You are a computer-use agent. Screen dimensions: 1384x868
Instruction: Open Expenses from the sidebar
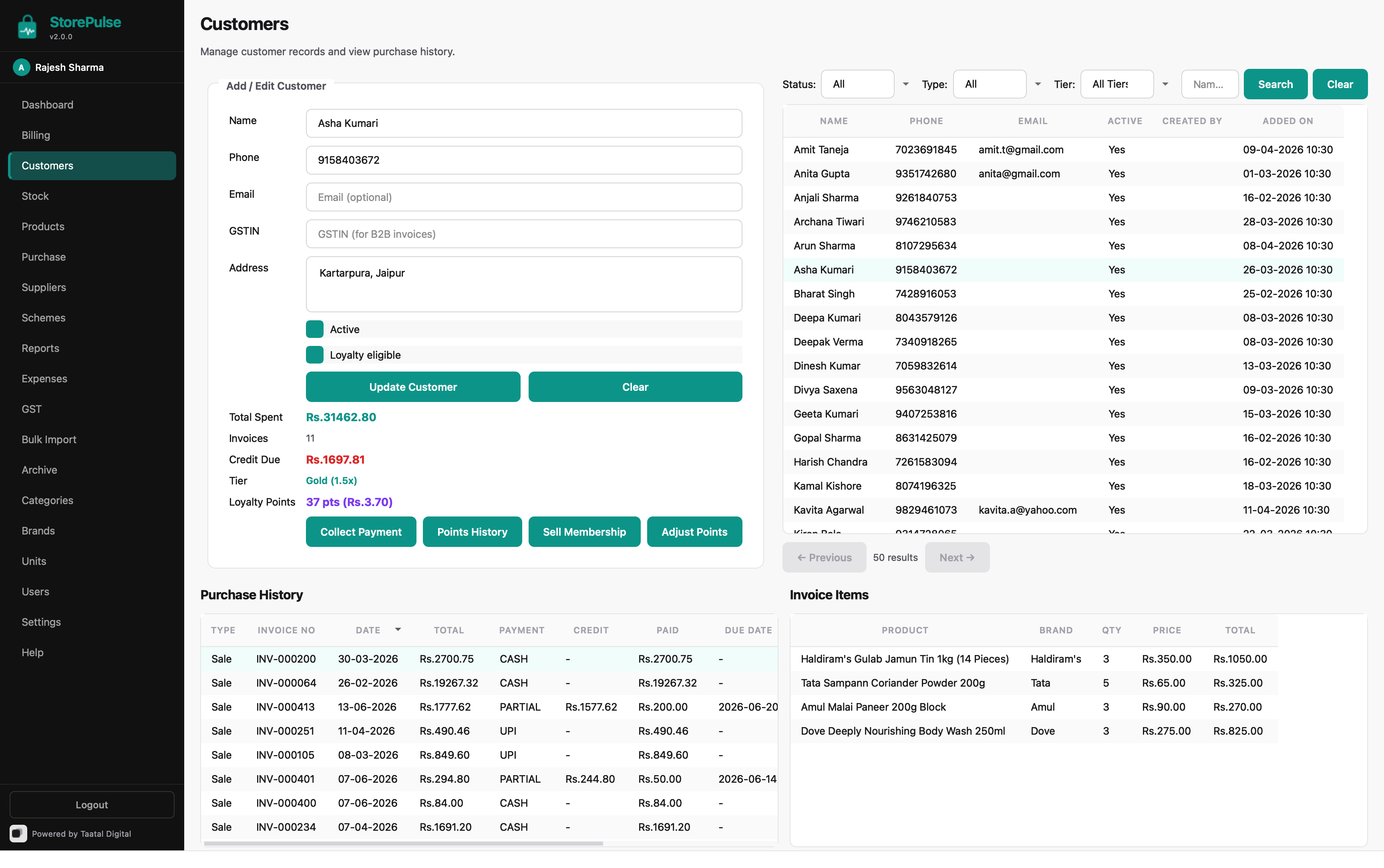[x=92, y=378]
